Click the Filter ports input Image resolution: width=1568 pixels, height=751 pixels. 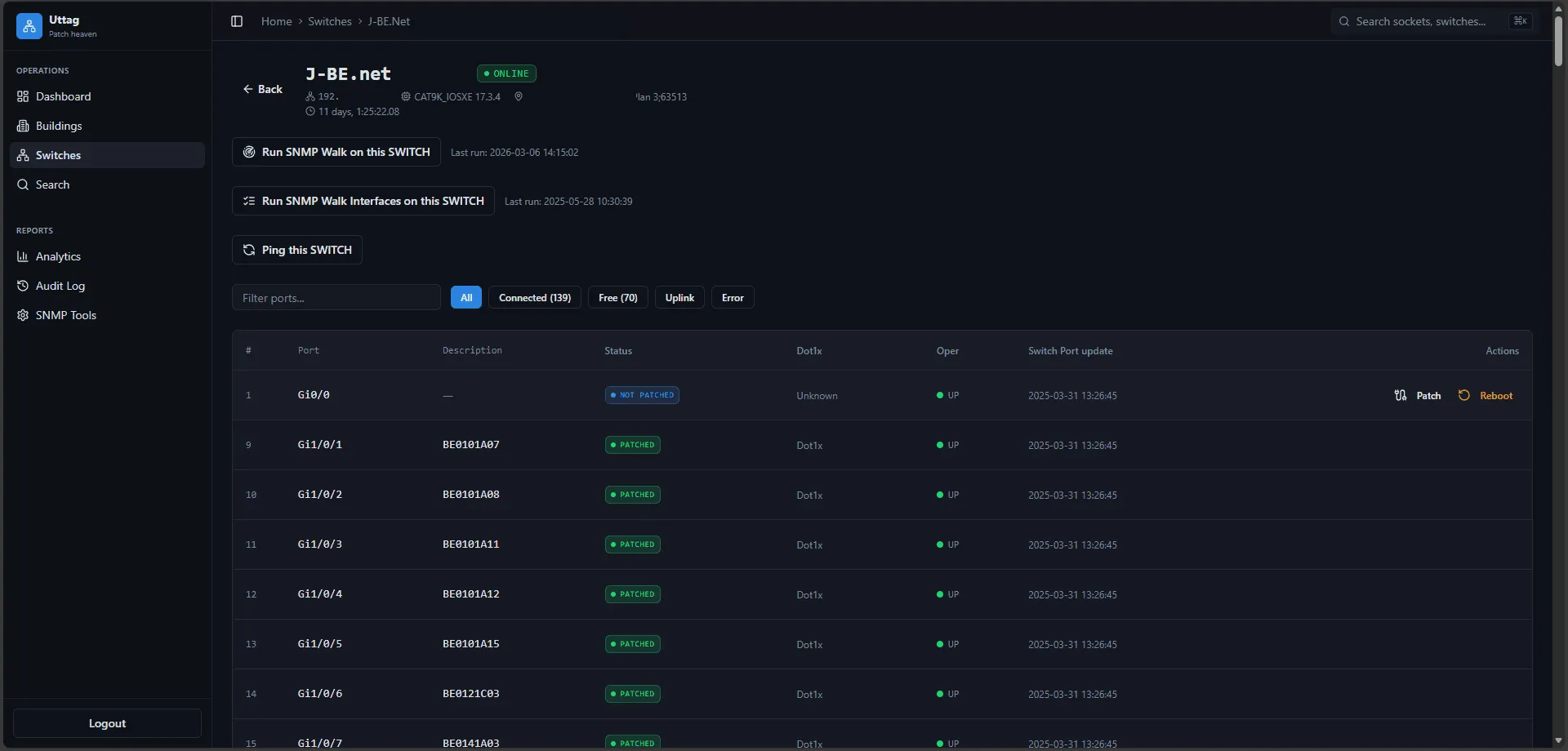coord(336,297)
